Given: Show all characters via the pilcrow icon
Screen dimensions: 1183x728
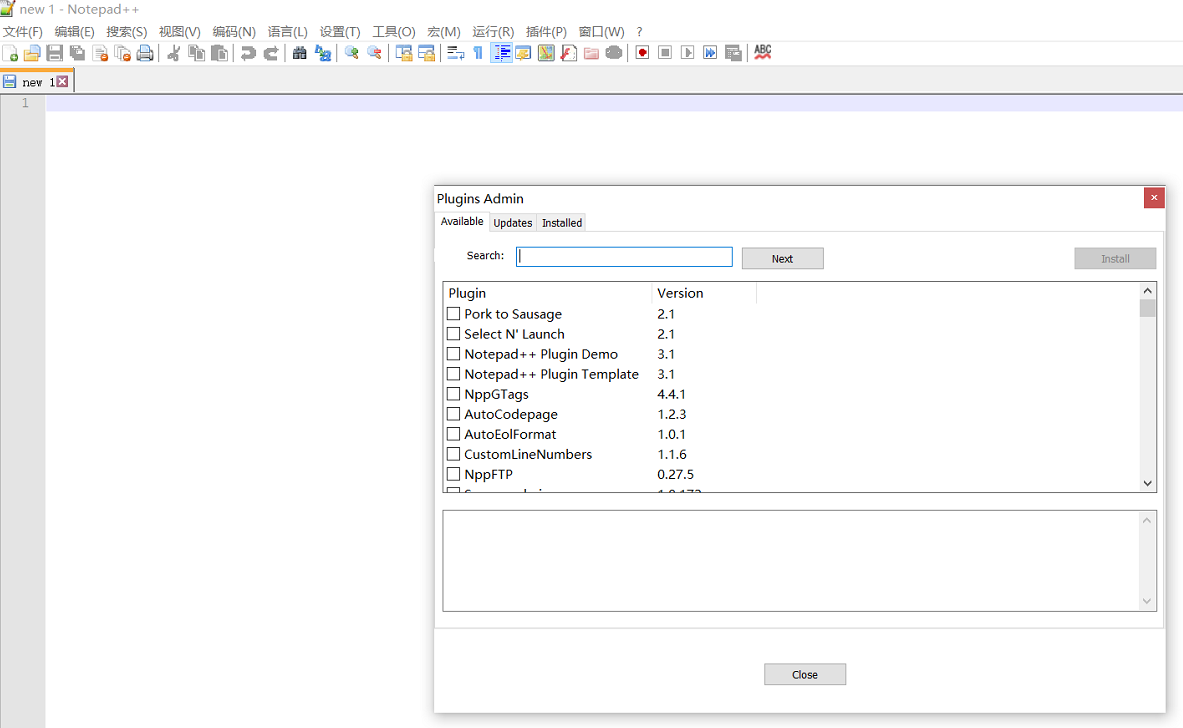Looking at the screenshot, I should pyautogui.click(x=478, y=53).
